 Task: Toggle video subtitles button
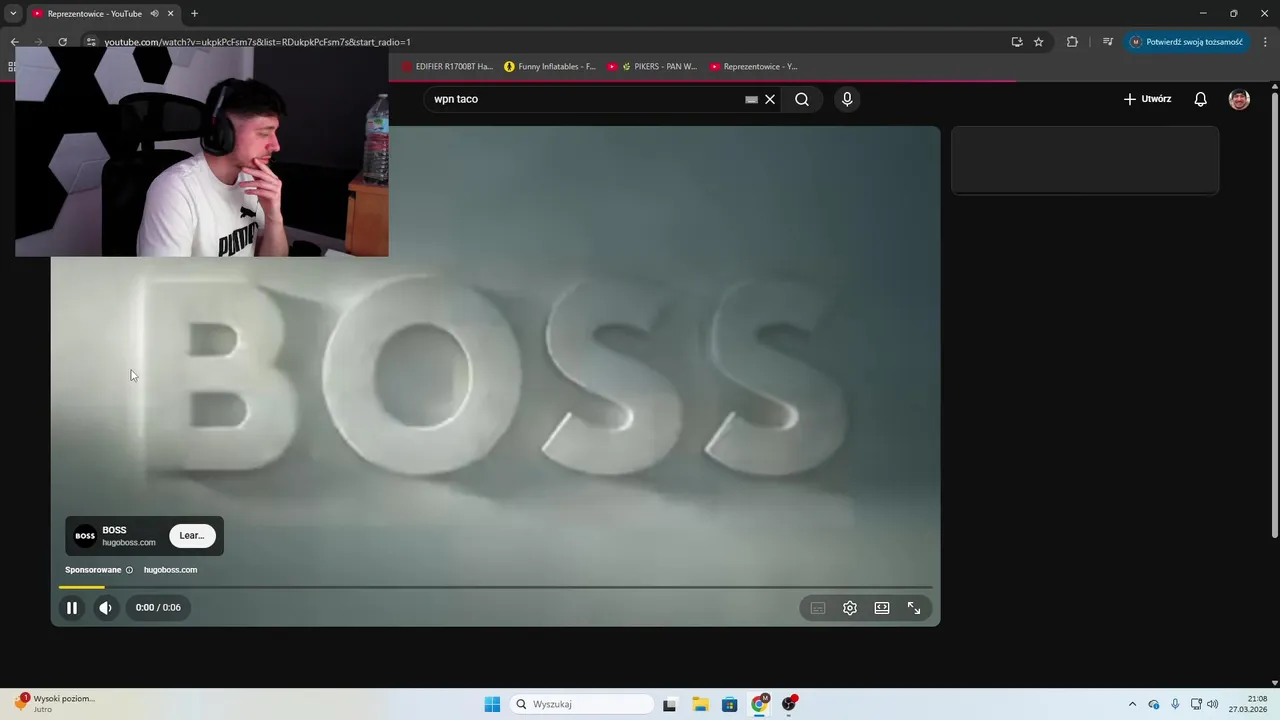pos(818,608)
